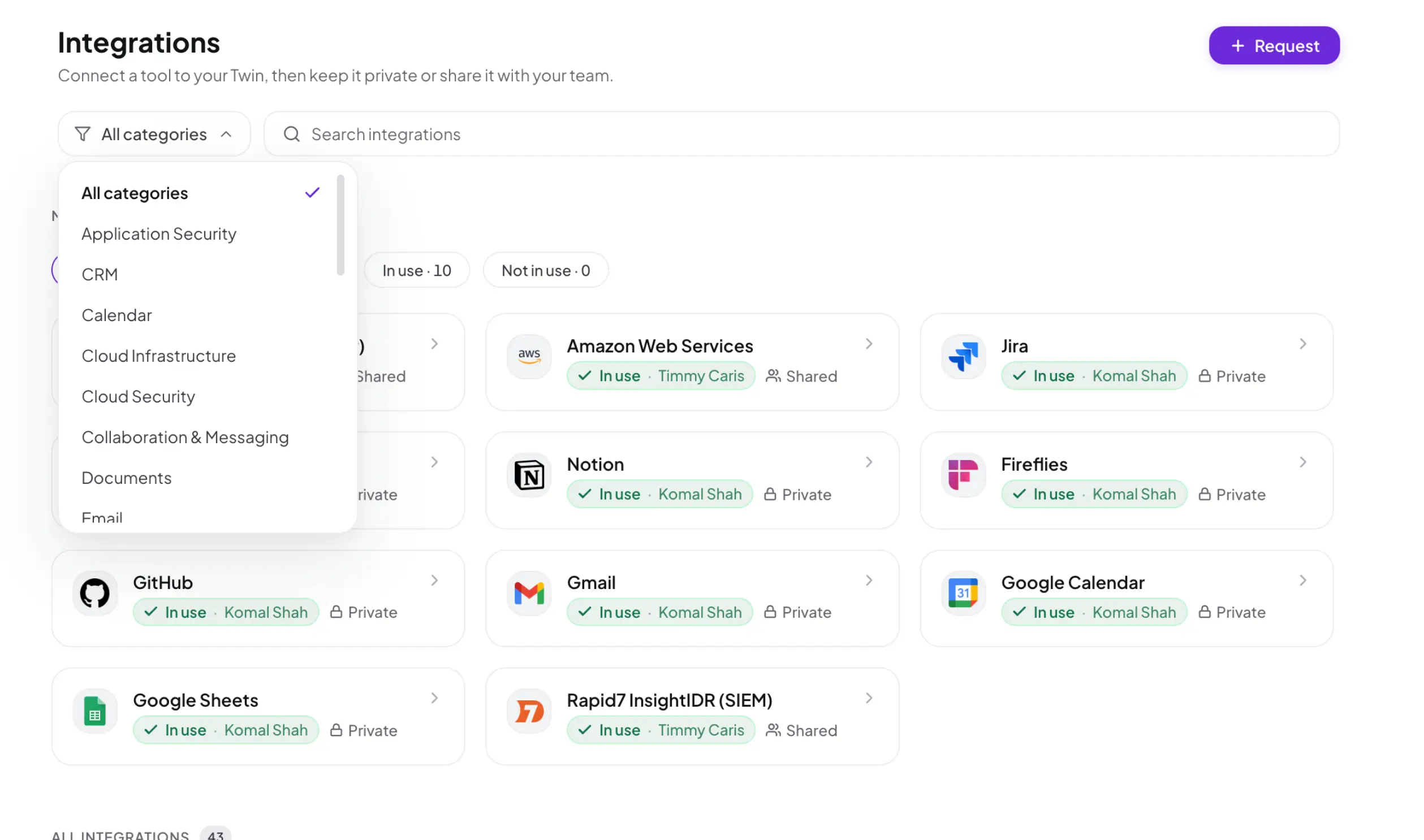Click the Google Sheets card title

pyautogui.click(x=195, y=700)
